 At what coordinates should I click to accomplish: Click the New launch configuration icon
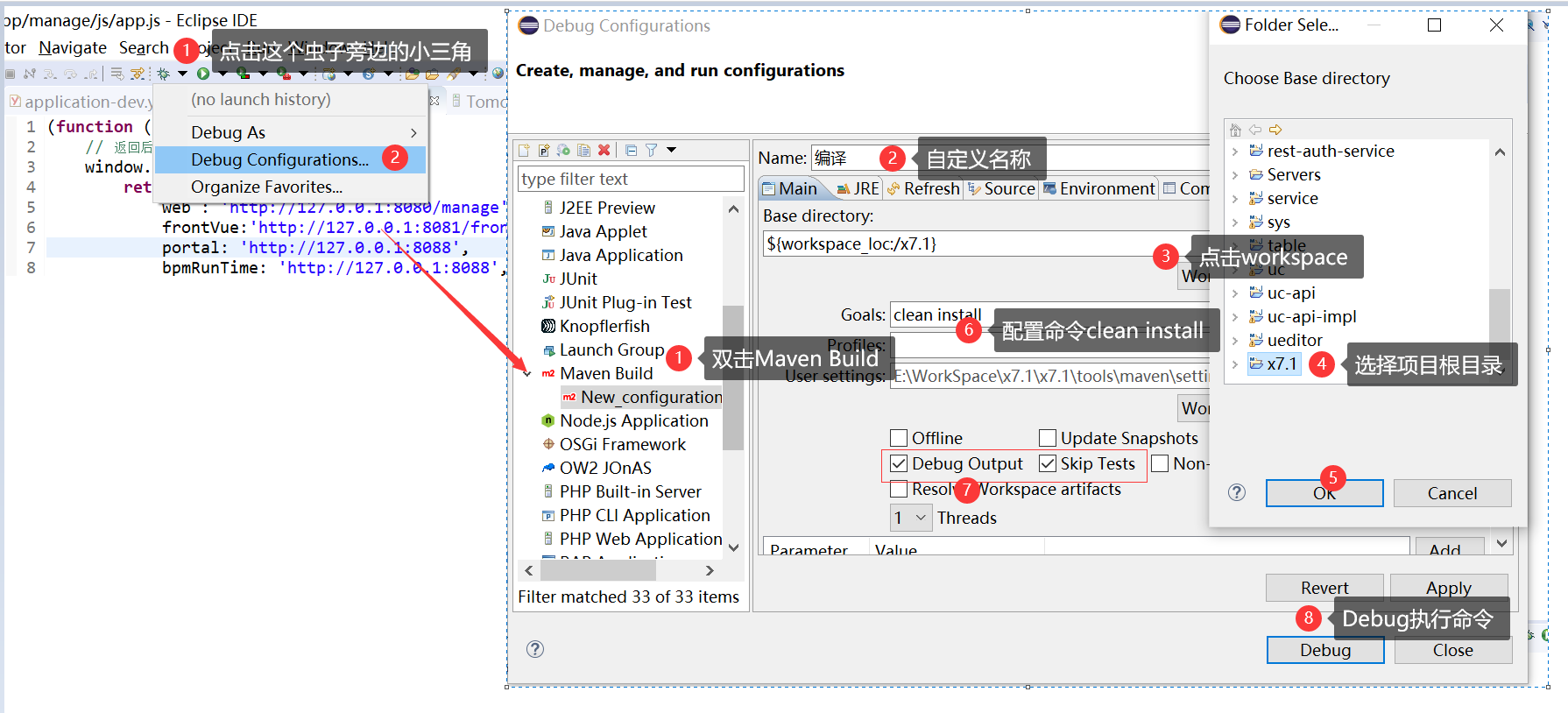pos(525,151)
